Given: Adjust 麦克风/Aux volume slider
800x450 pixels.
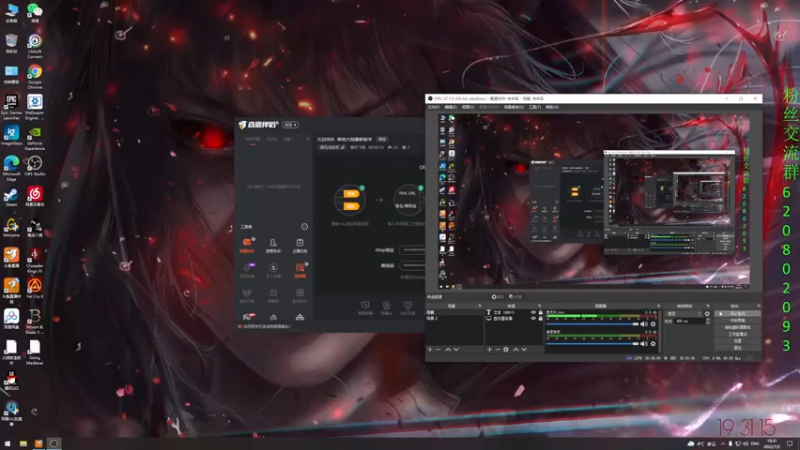Looking at the screenshot, I should coord(592,324).
